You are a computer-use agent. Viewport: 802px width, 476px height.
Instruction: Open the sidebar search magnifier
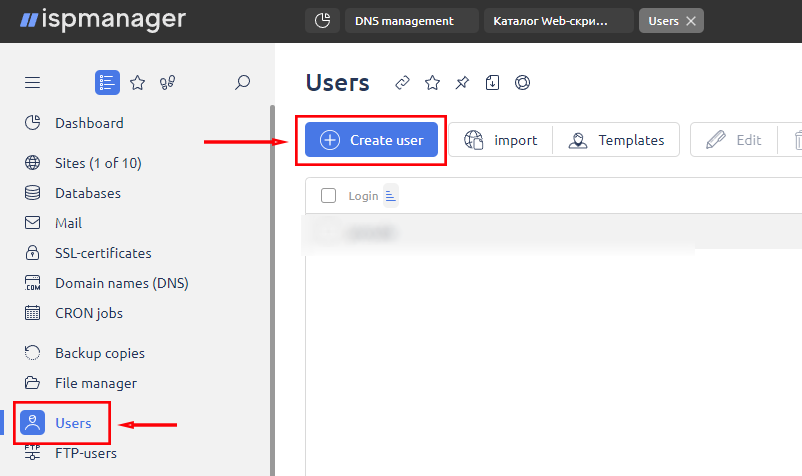[242, 83]
